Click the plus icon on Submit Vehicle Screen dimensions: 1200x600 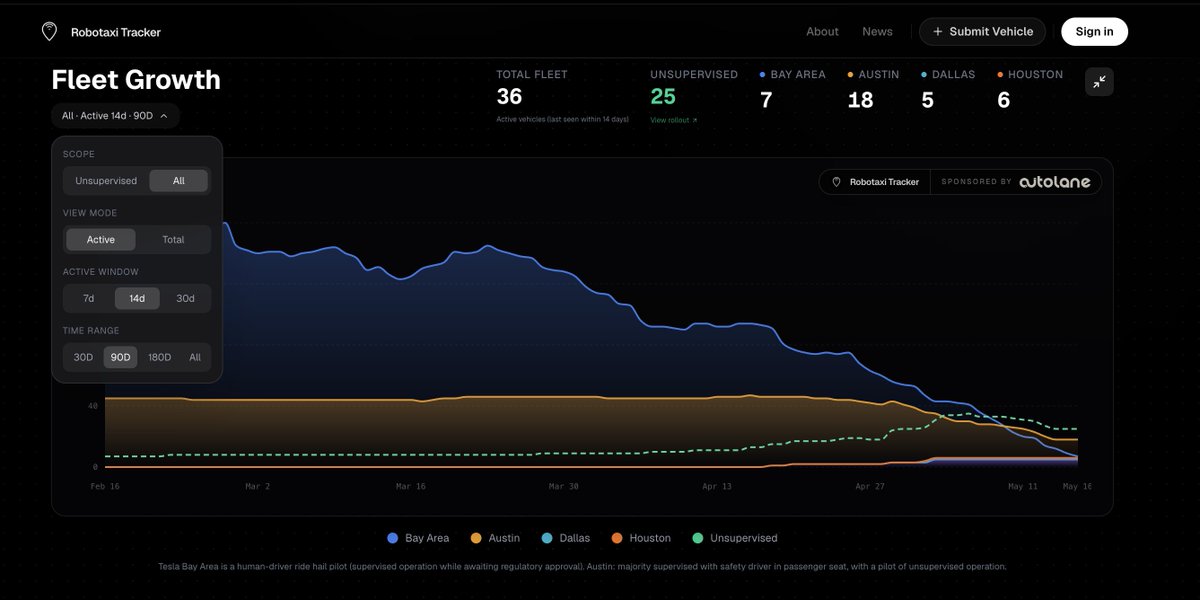click(x=937, y=32)
